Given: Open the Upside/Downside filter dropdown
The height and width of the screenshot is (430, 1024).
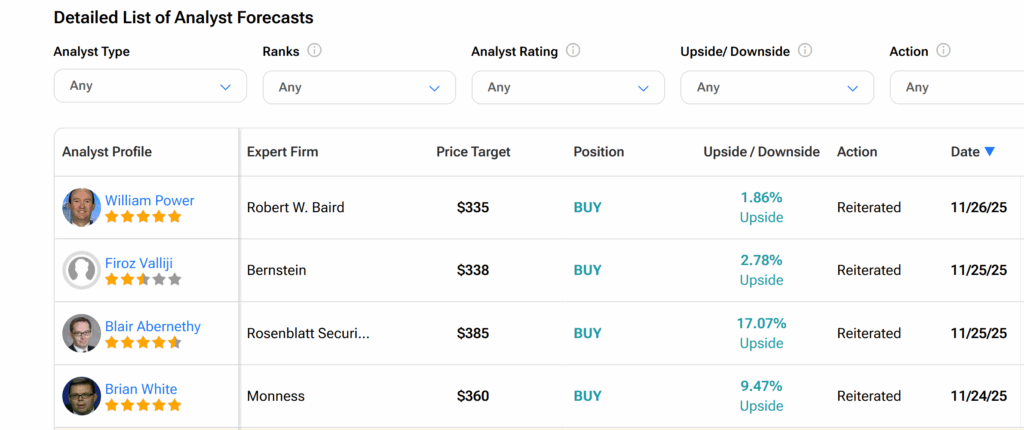Looking at the screenshot, I should (x=777, y=88).
